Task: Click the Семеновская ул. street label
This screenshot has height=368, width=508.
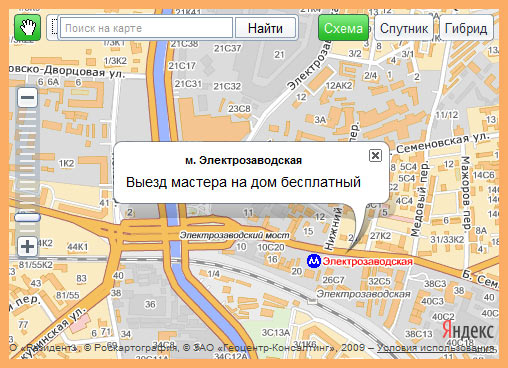Action: (443, 143)
